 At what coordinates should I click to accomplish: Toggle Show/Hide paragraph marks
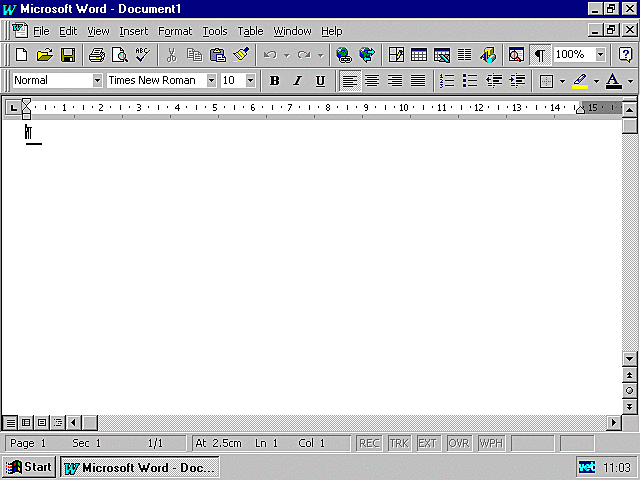pos(540,55)
